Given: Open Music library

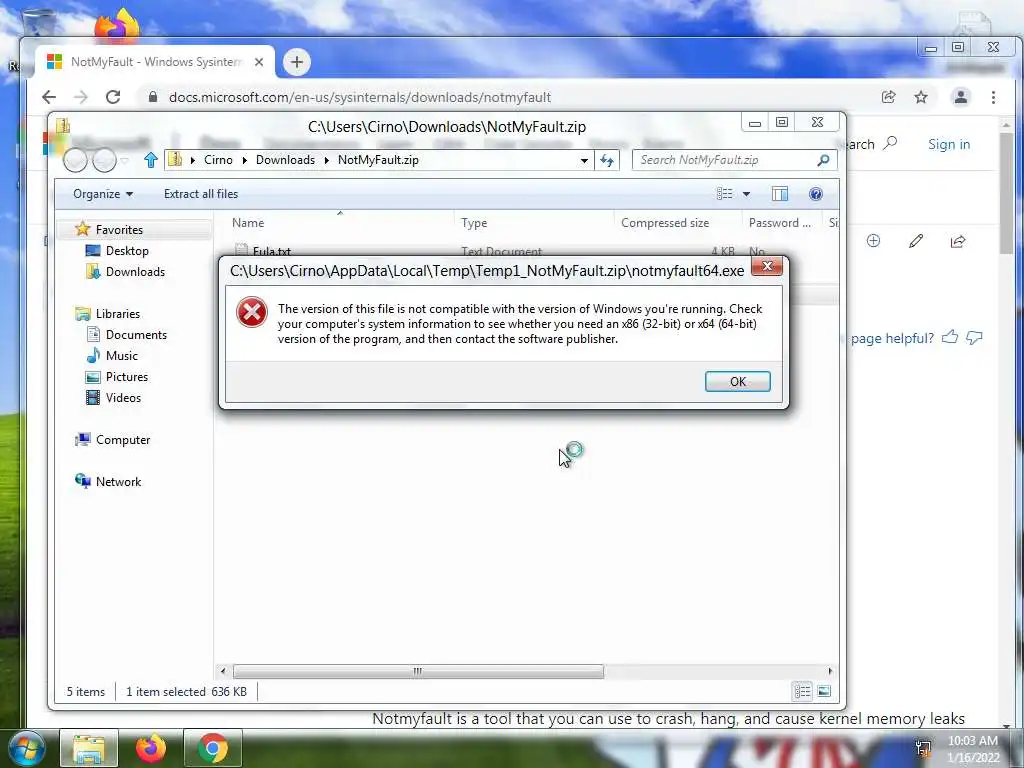Looking at the screenshot, I should coord(121,356).
